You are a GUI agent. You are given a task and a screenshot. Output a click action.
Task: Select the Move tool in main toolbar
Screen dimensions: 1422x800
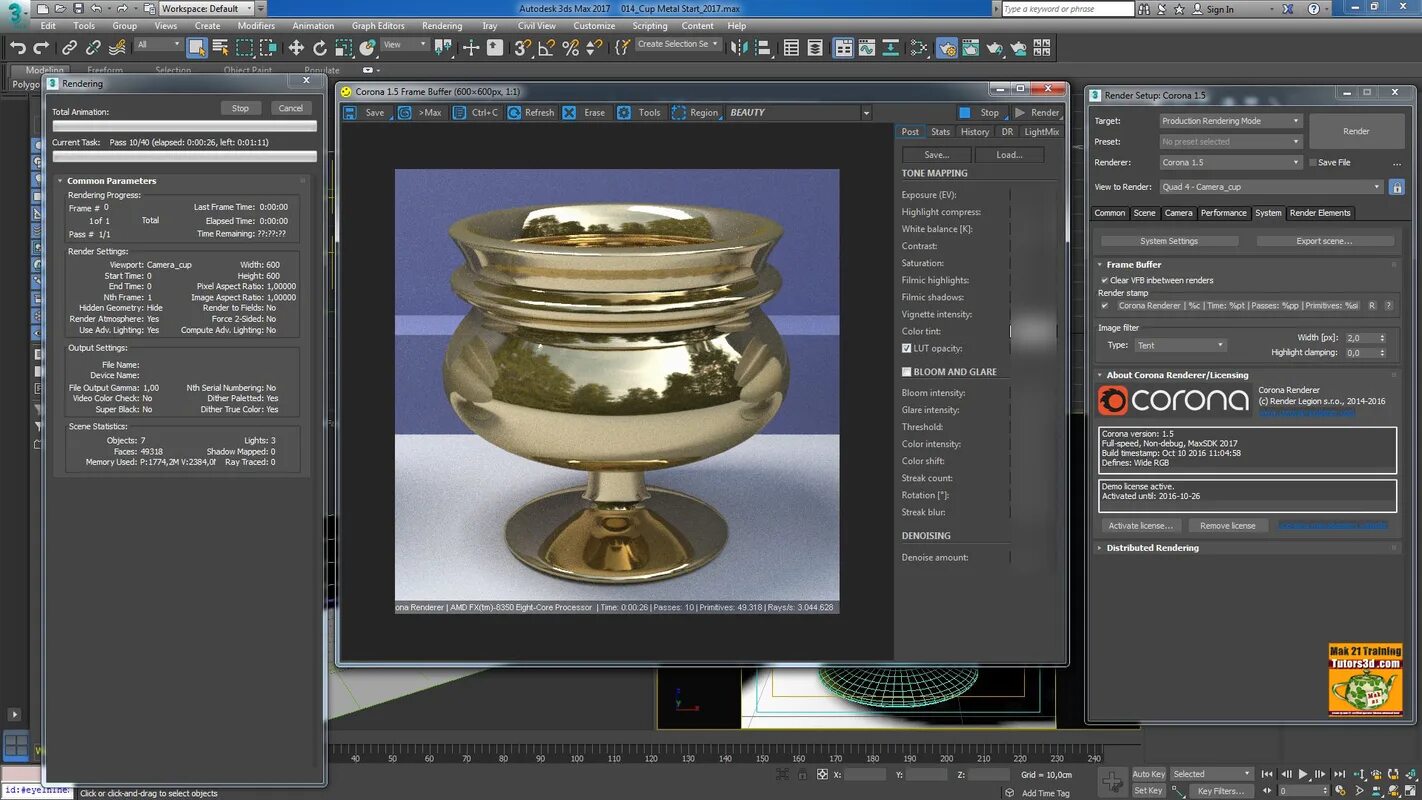pos(296,47)
